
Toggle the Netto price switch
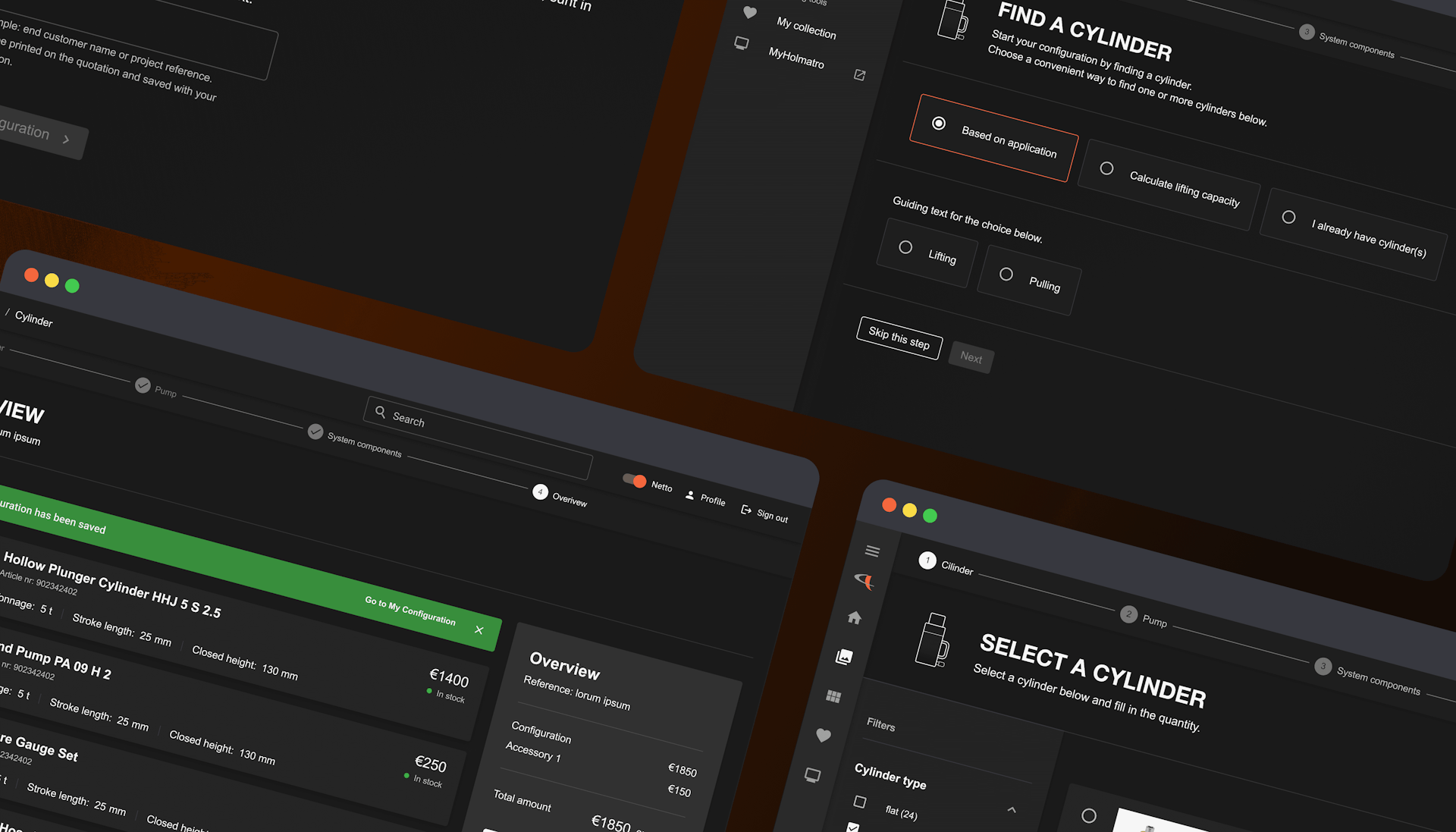634,480
